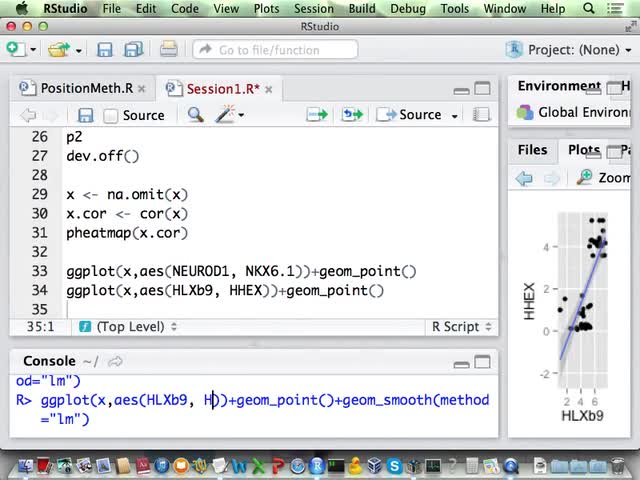Close the PositionMeth.R tab

click(142, 89)
